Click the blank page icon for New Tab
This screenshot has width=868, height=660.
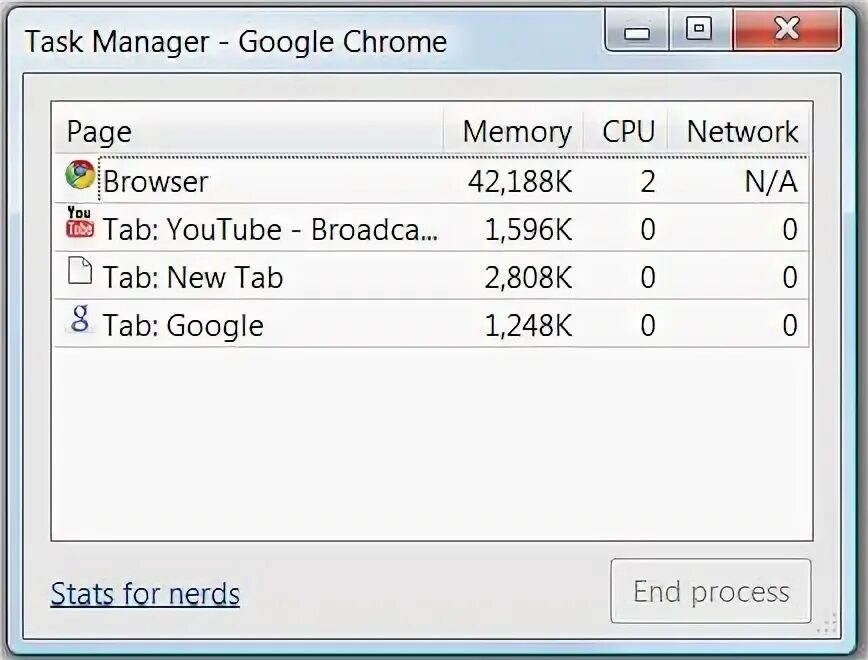point(80,270)
